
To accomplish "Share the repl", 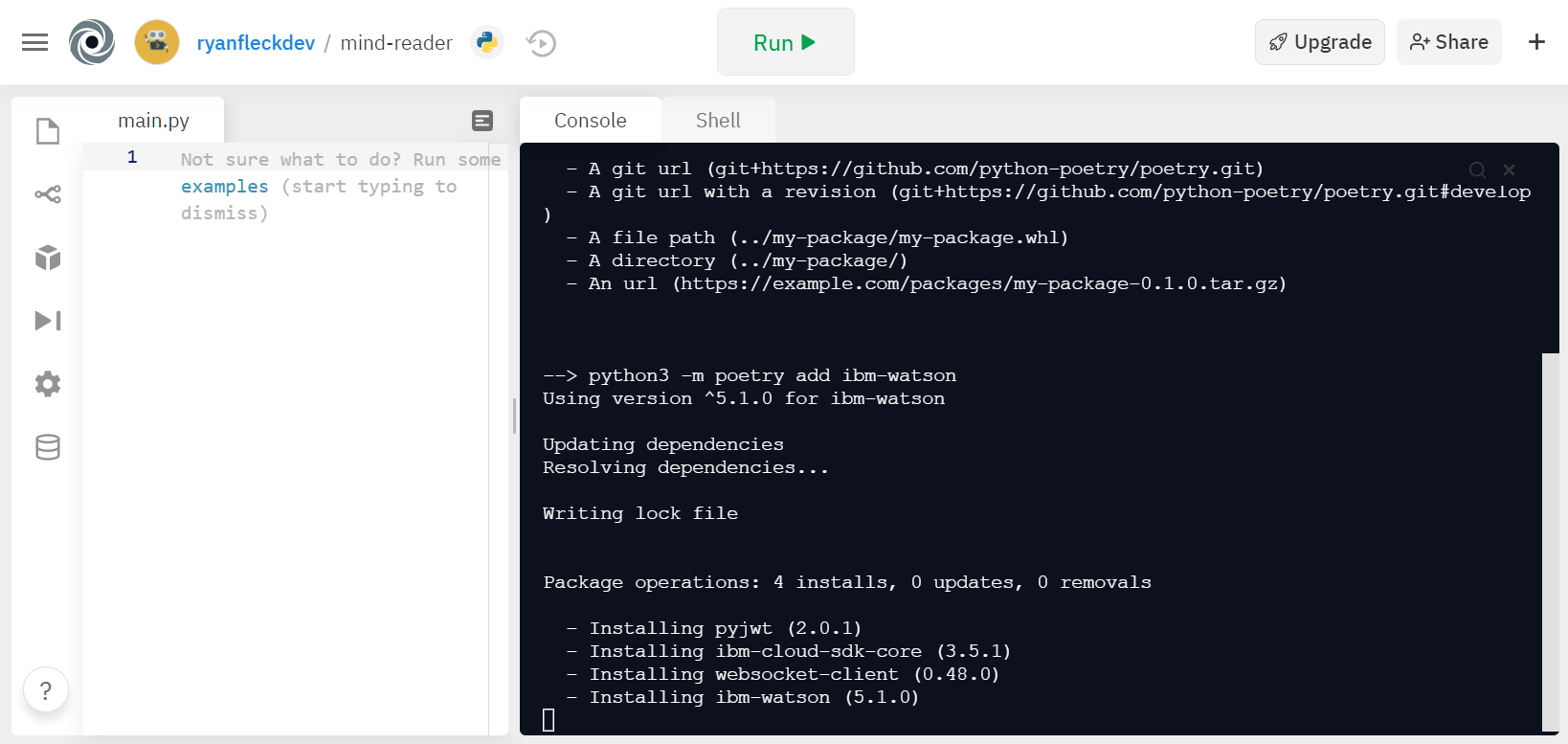I will [1448, 42].
